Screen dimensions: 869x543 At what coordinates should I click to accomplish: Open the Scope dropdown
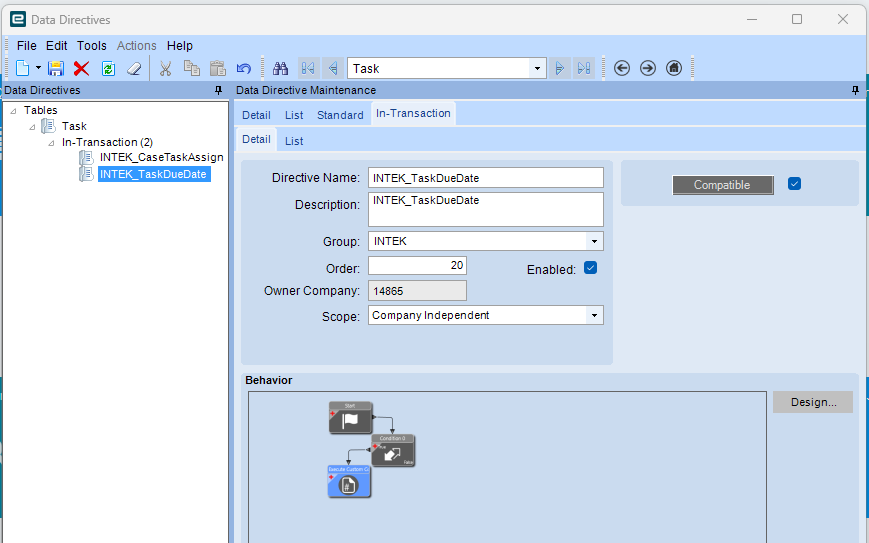point(594,315)
